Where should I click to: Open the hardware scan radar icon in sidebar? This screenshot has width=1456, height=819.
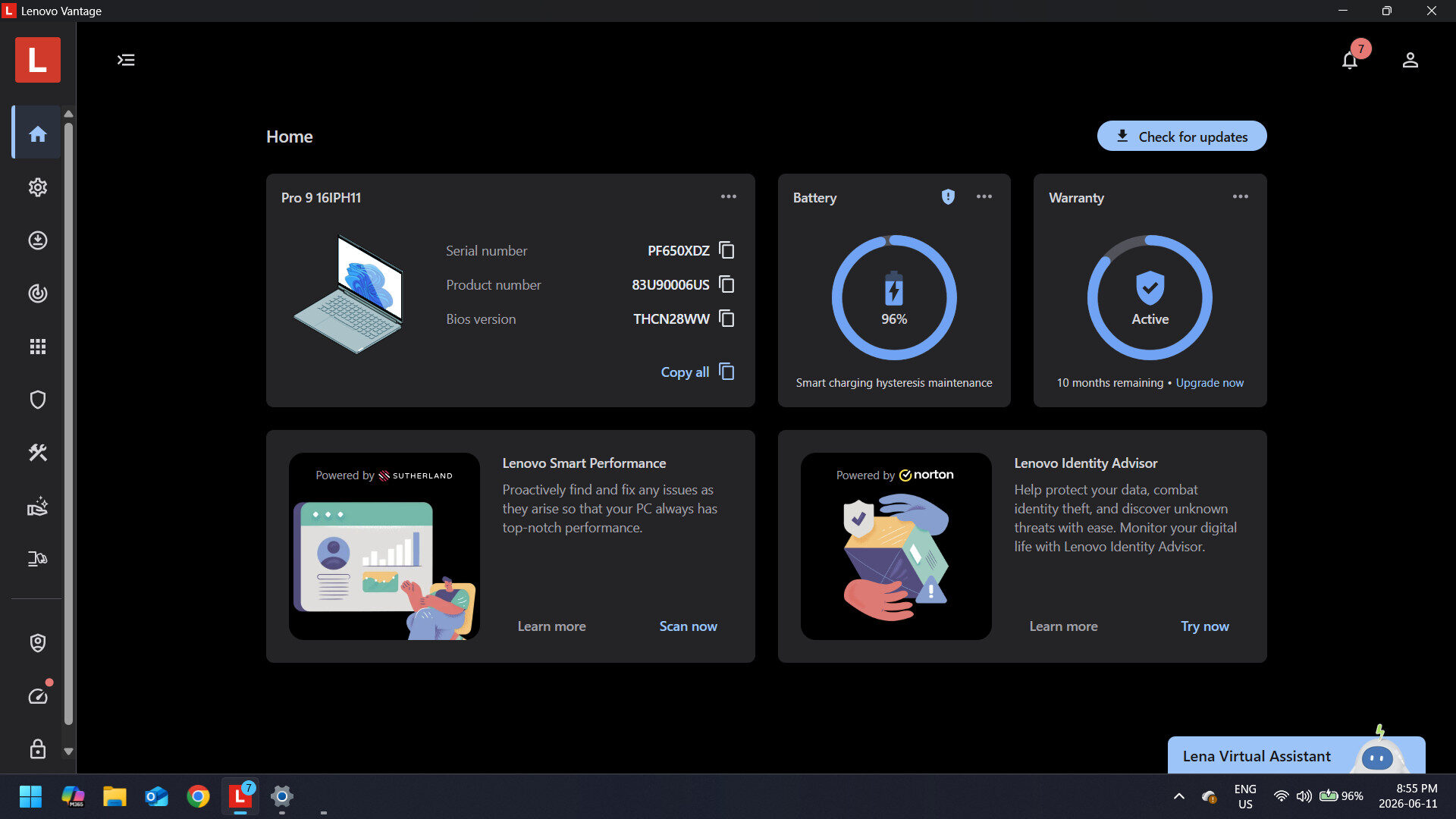[x=37, y=293]
